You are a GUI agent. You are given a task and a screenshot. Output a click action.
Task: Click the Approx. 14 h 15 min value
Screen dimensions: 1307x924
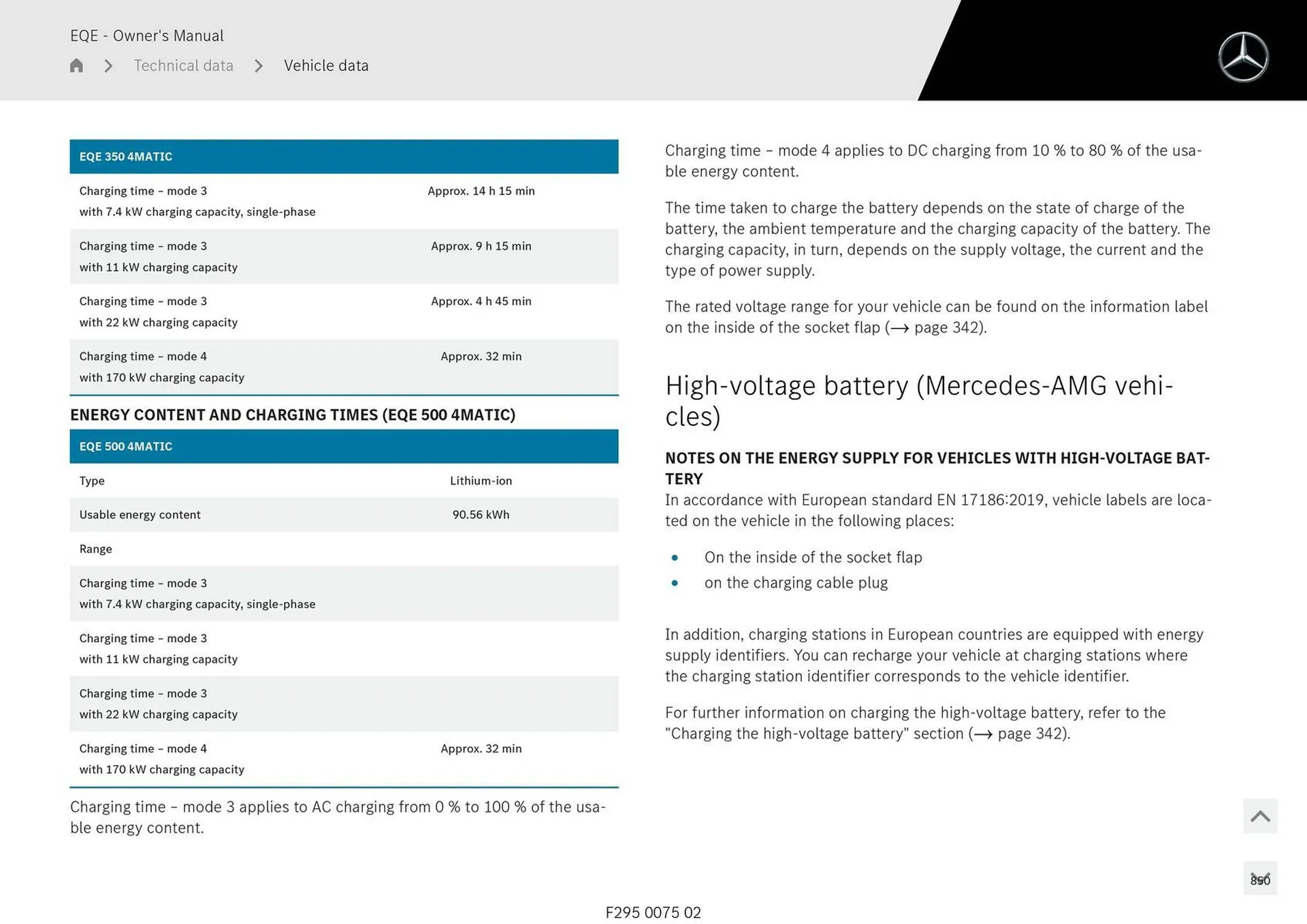481,191
